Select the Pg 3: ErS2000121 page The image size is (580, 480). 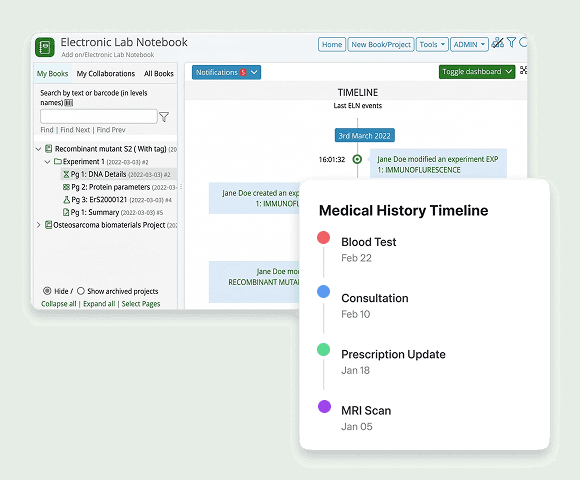[117, 200]
